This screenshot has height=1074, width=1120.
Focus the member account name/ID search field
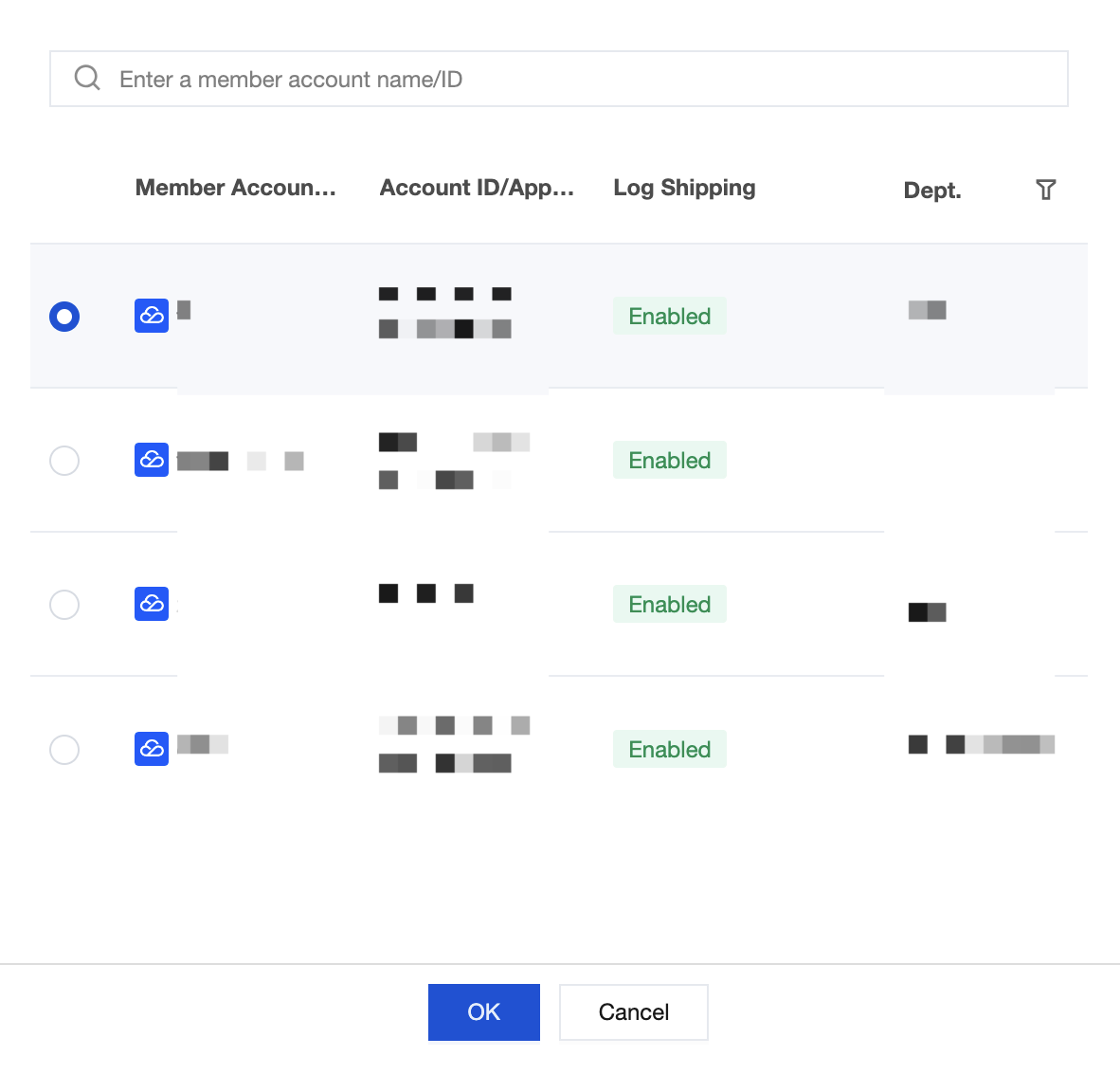(x=558, y=79)
